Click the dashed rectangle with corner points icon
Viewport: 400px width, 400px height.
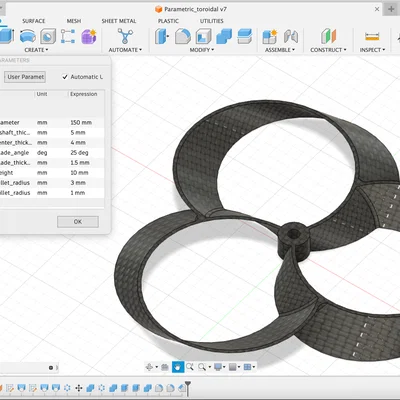[68, 36]
